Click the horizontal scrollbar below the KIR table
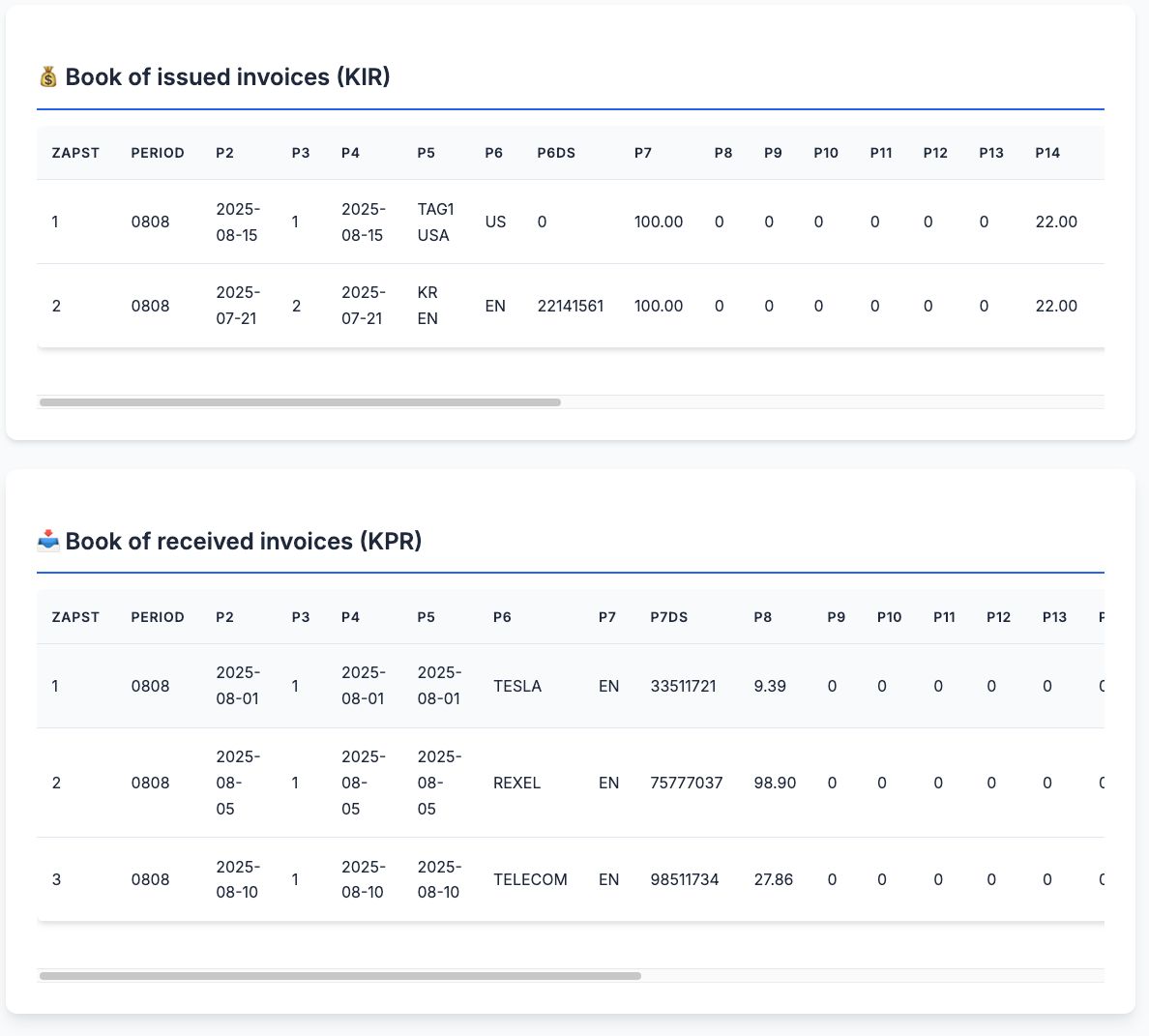 click(x=300, y=401)
